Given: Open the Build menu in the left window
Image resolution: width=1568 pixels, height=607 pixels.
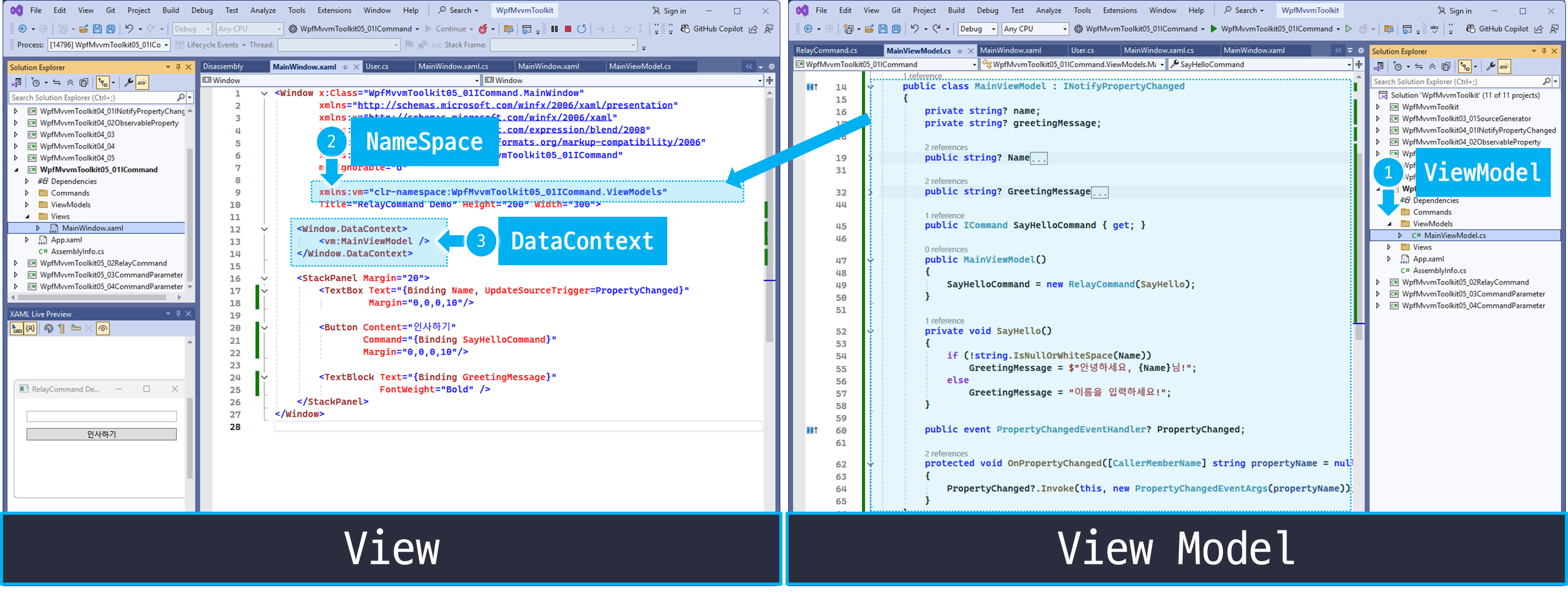Looking at the screenshot, I should click(x=170, y=10).
